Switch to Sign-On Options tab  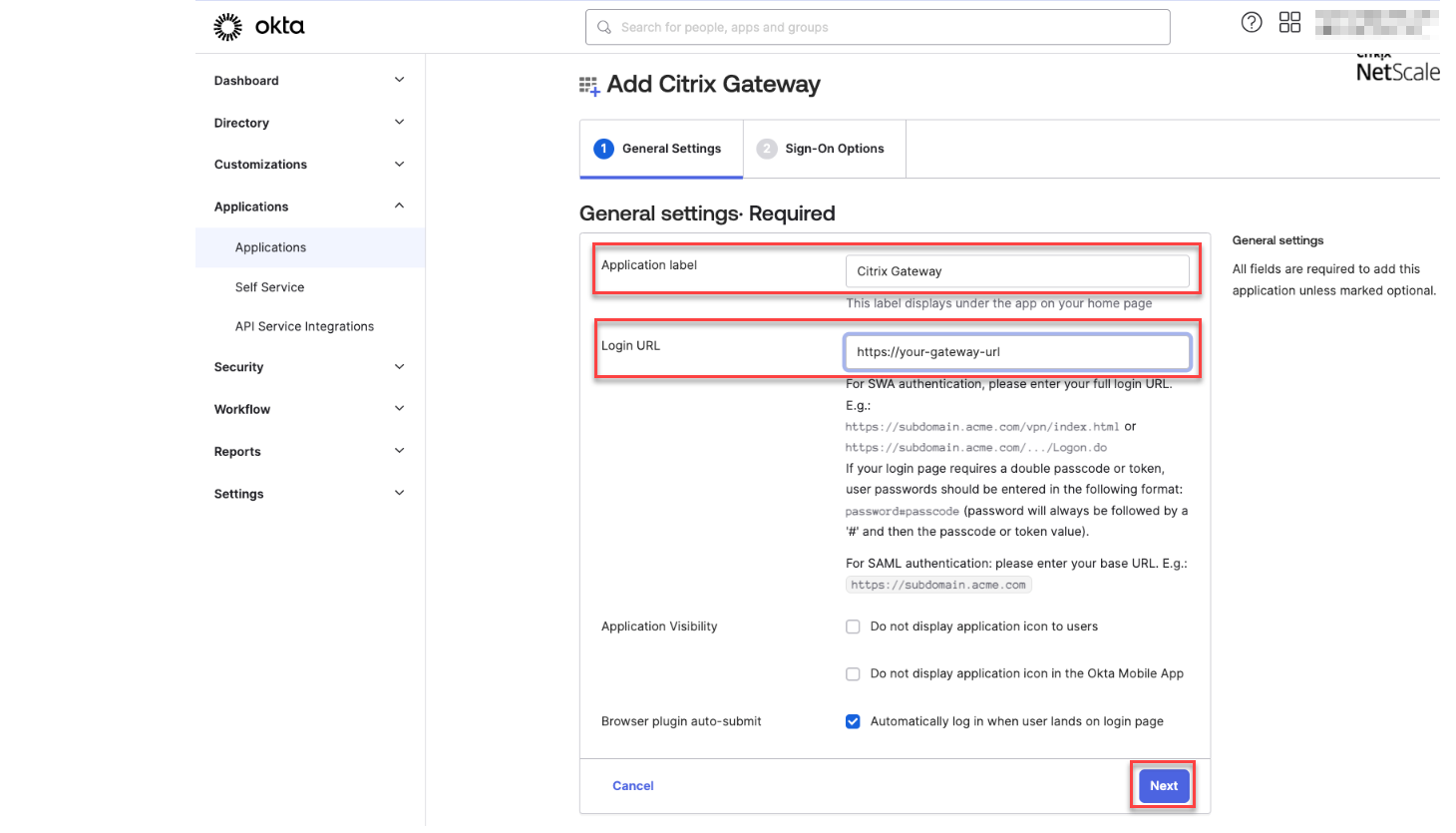tap(825, 149)
